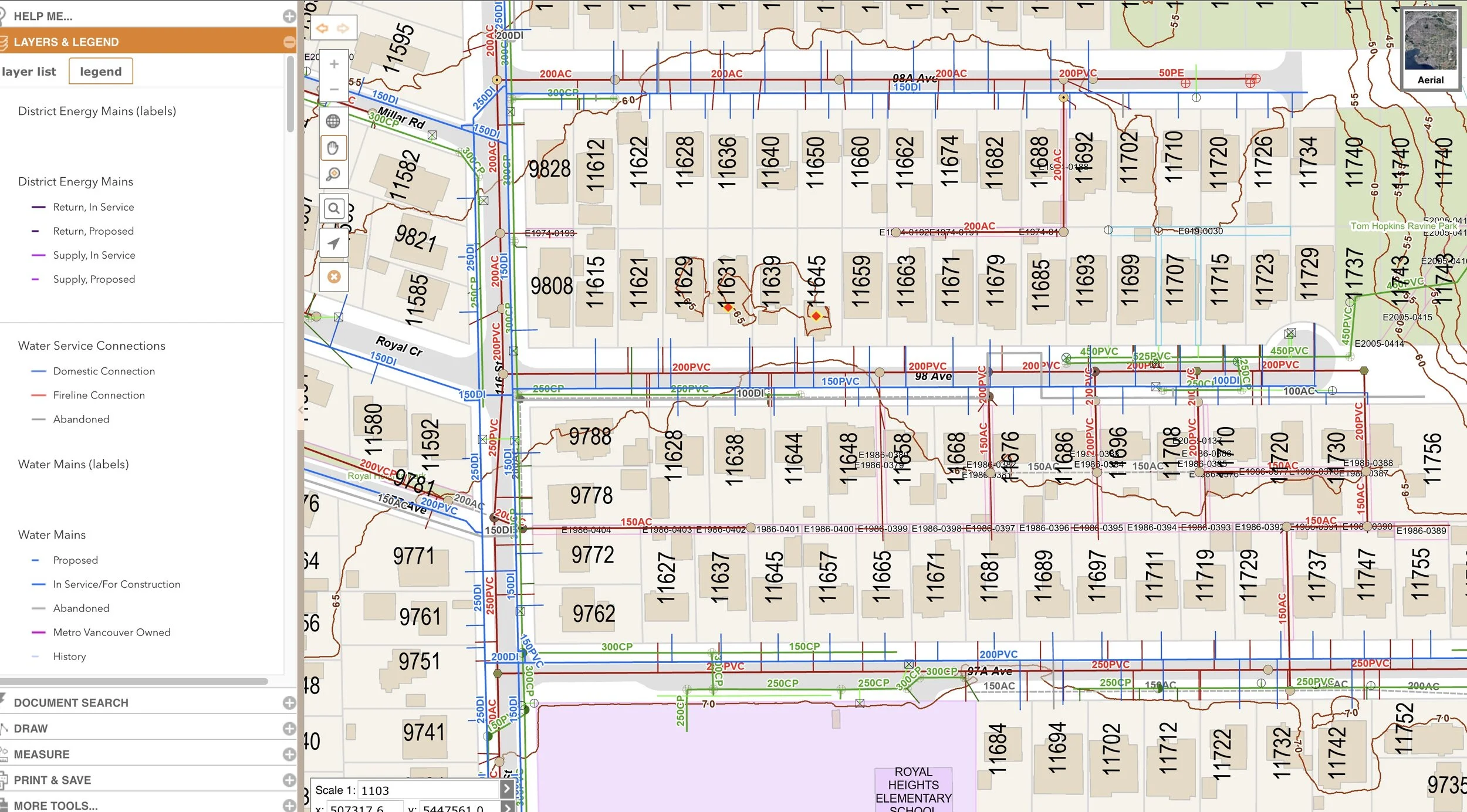
Task: Open the search magnifying glass tool
Action: 333,208
